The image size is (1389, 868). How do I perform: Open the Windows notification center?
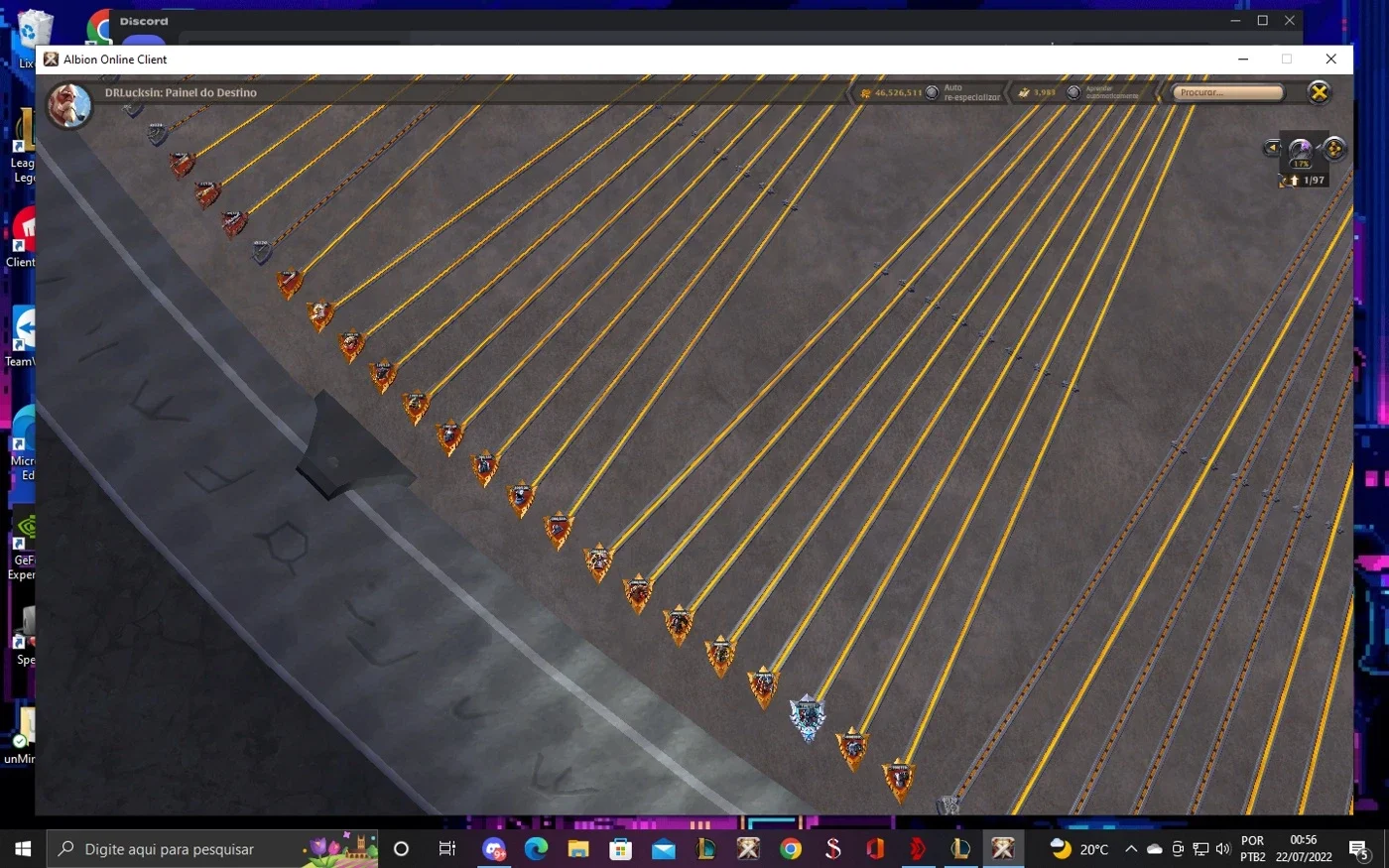(x=1359, y=849)
